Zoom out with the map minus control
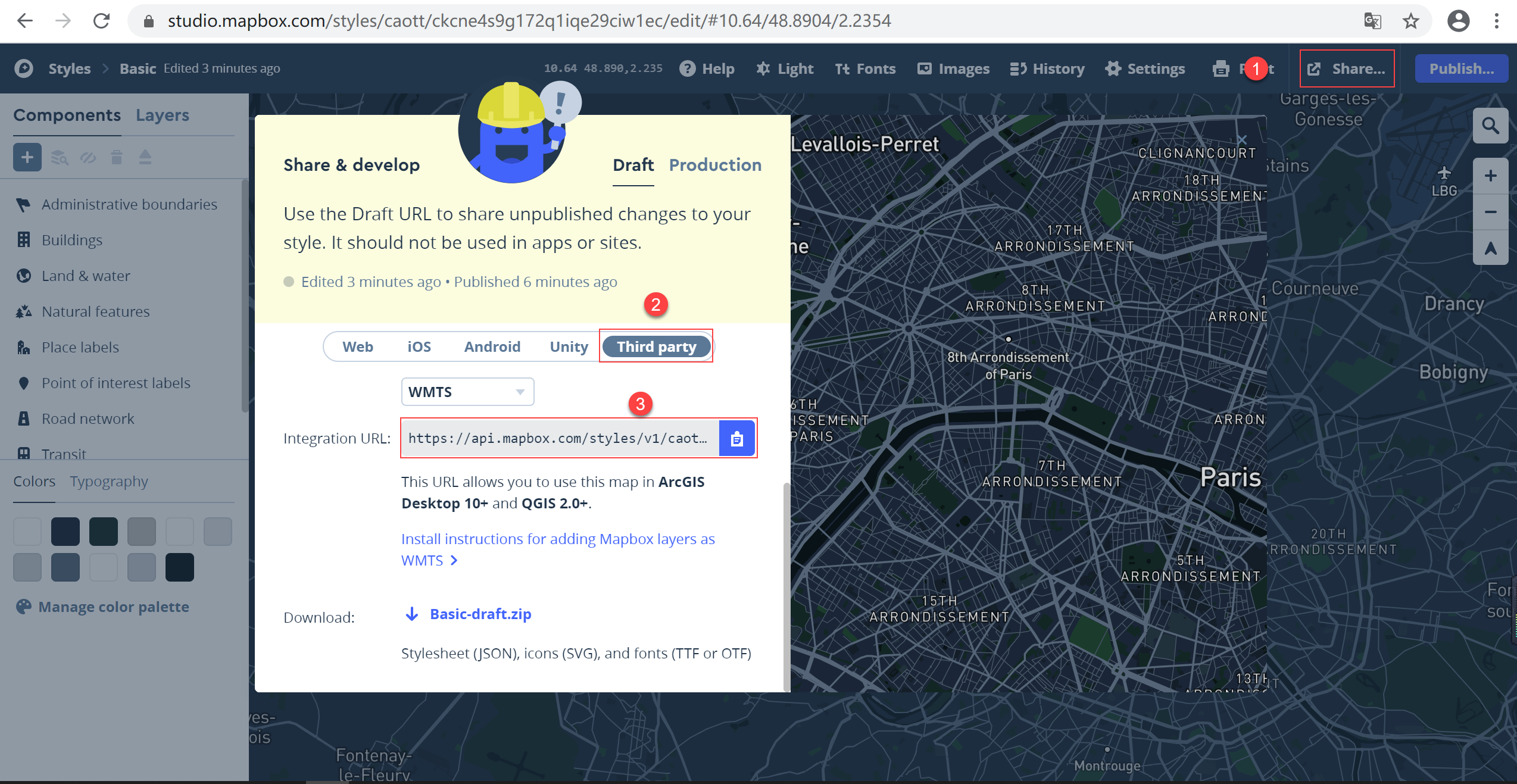 tap(1490, 212)
